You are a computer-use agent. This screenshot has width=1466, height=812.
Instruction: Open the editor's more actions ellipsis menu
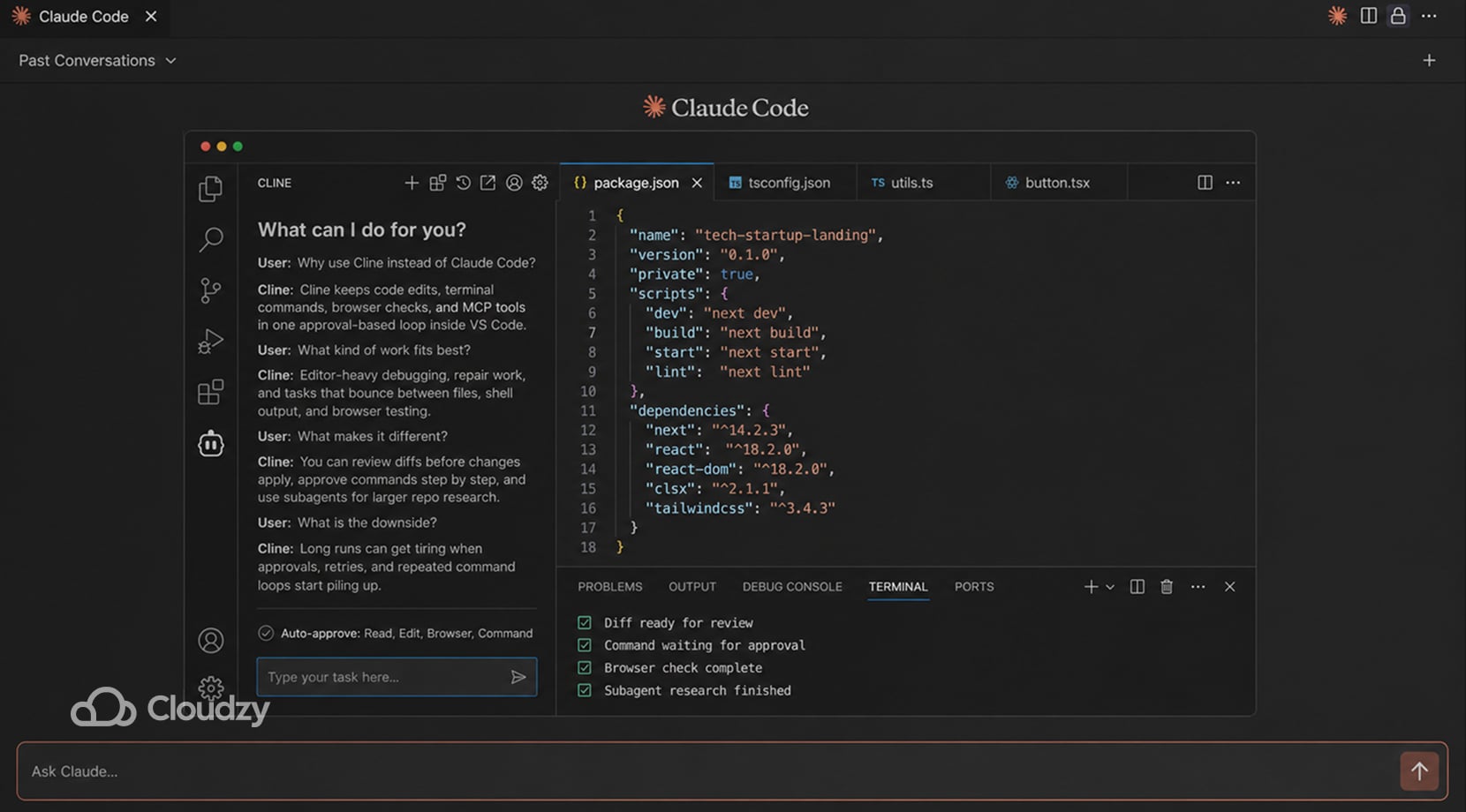tap(1233, 183)
